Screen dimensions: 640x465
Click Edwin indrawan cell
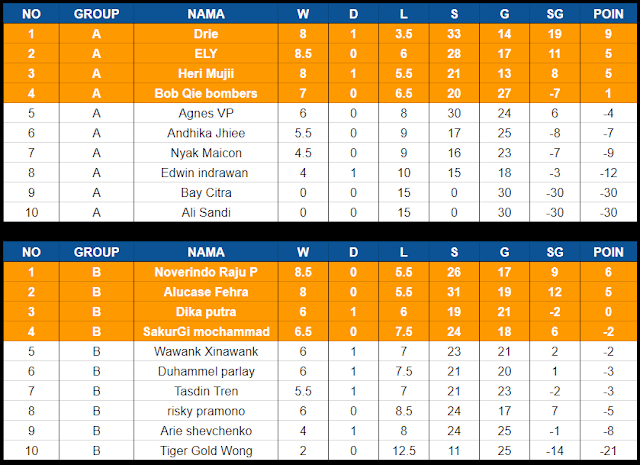coord(206,173)
